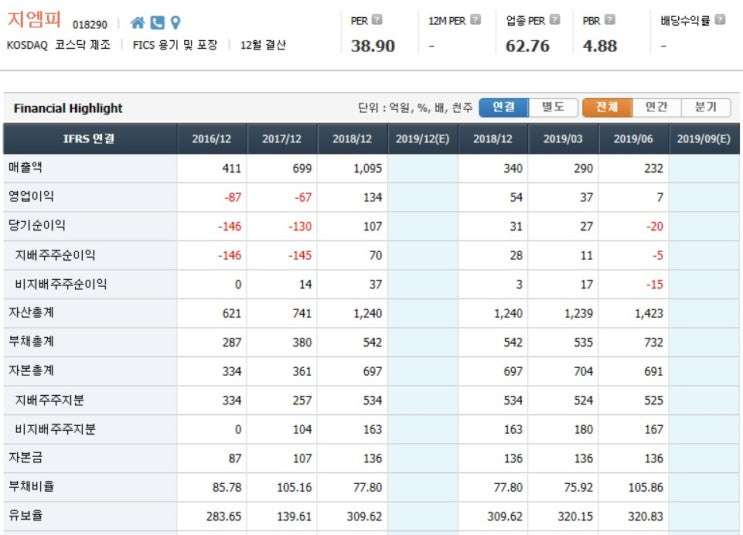Click 매출액 value 1,095
The image size is (743, 535).
point(368,169)
